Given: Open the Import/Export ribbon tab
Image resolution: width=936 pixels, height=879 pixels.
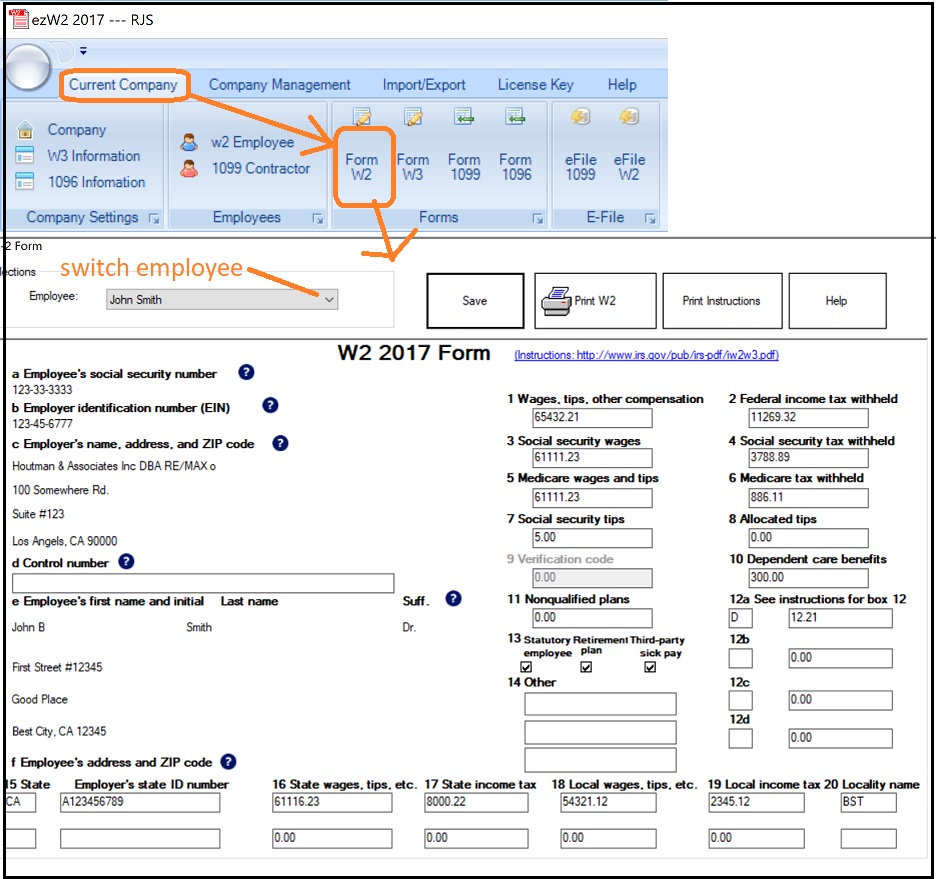Looking at the screenshot, I should click(424, 85).
